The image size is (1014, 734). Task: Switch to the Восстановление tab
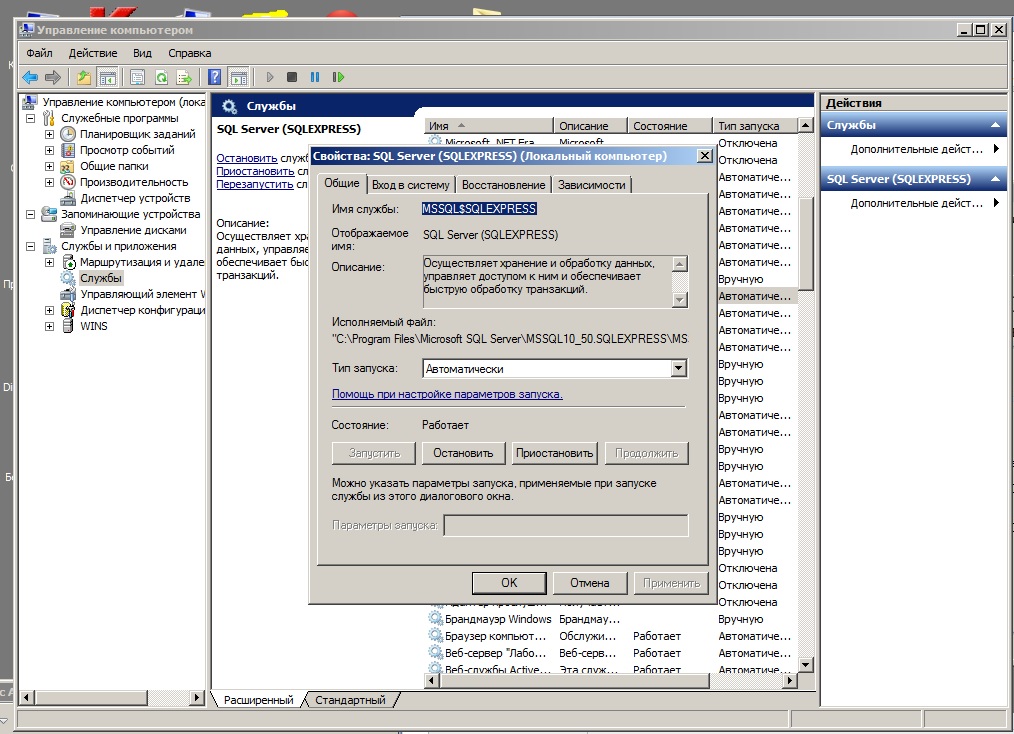click(x=503, y=185)
